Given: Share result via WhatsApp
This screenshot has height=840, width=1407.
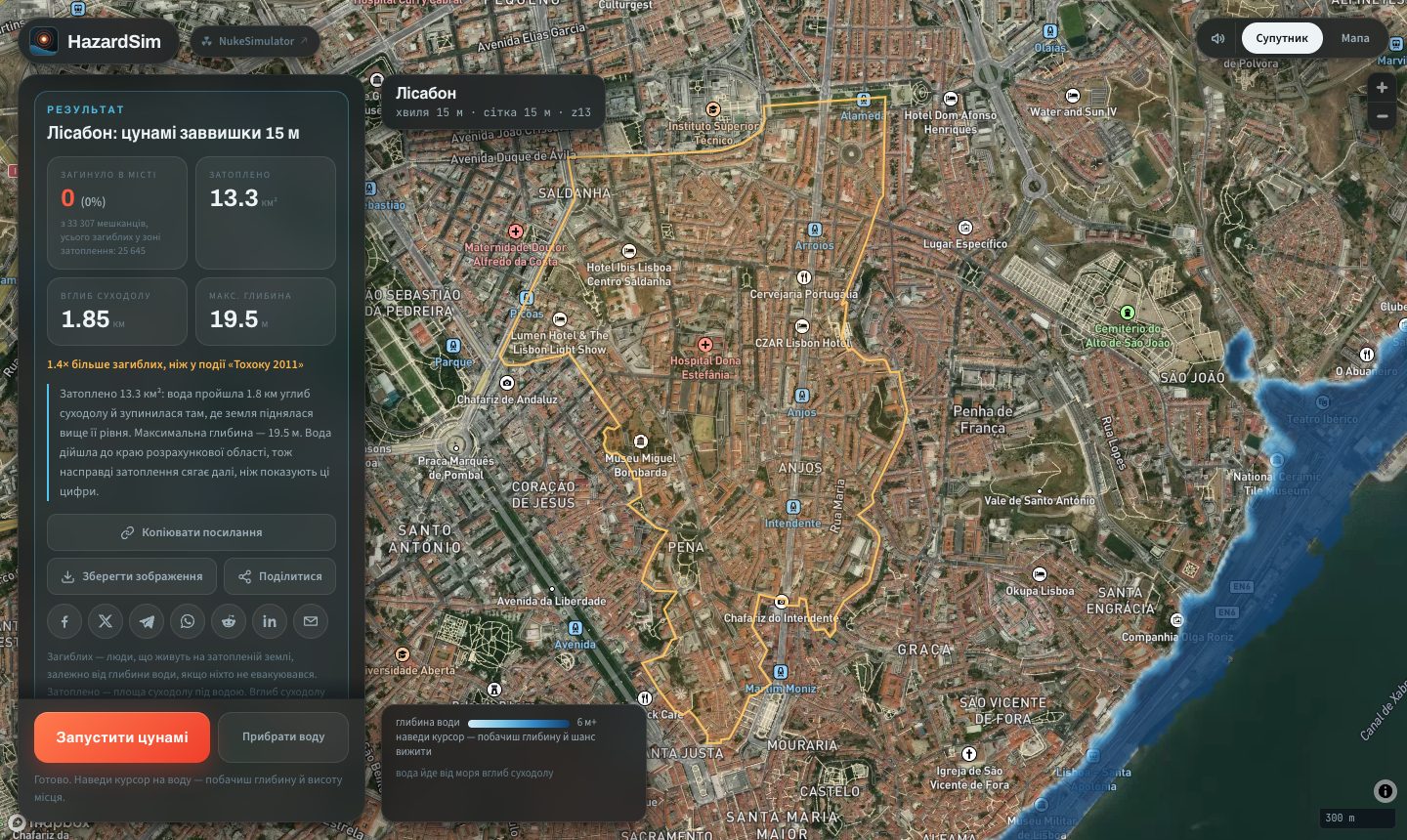Looking at the screenshot, I should (x=188, y=621).
